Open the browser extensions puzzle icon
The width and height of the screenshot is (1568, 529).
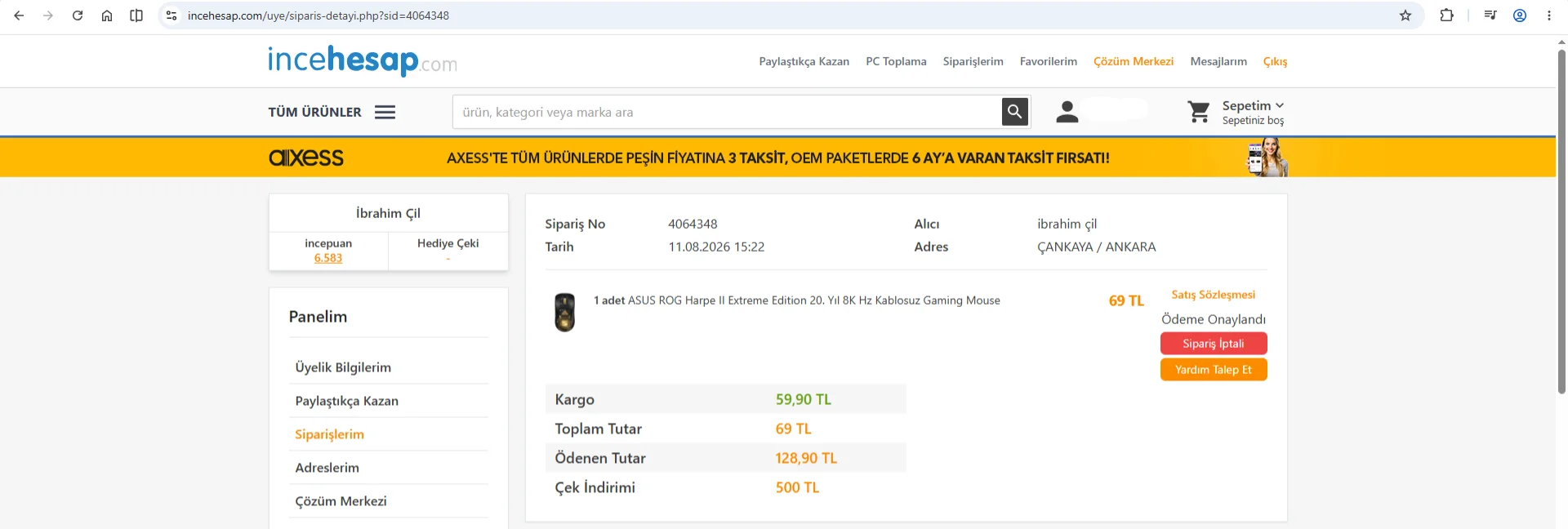1446,16
